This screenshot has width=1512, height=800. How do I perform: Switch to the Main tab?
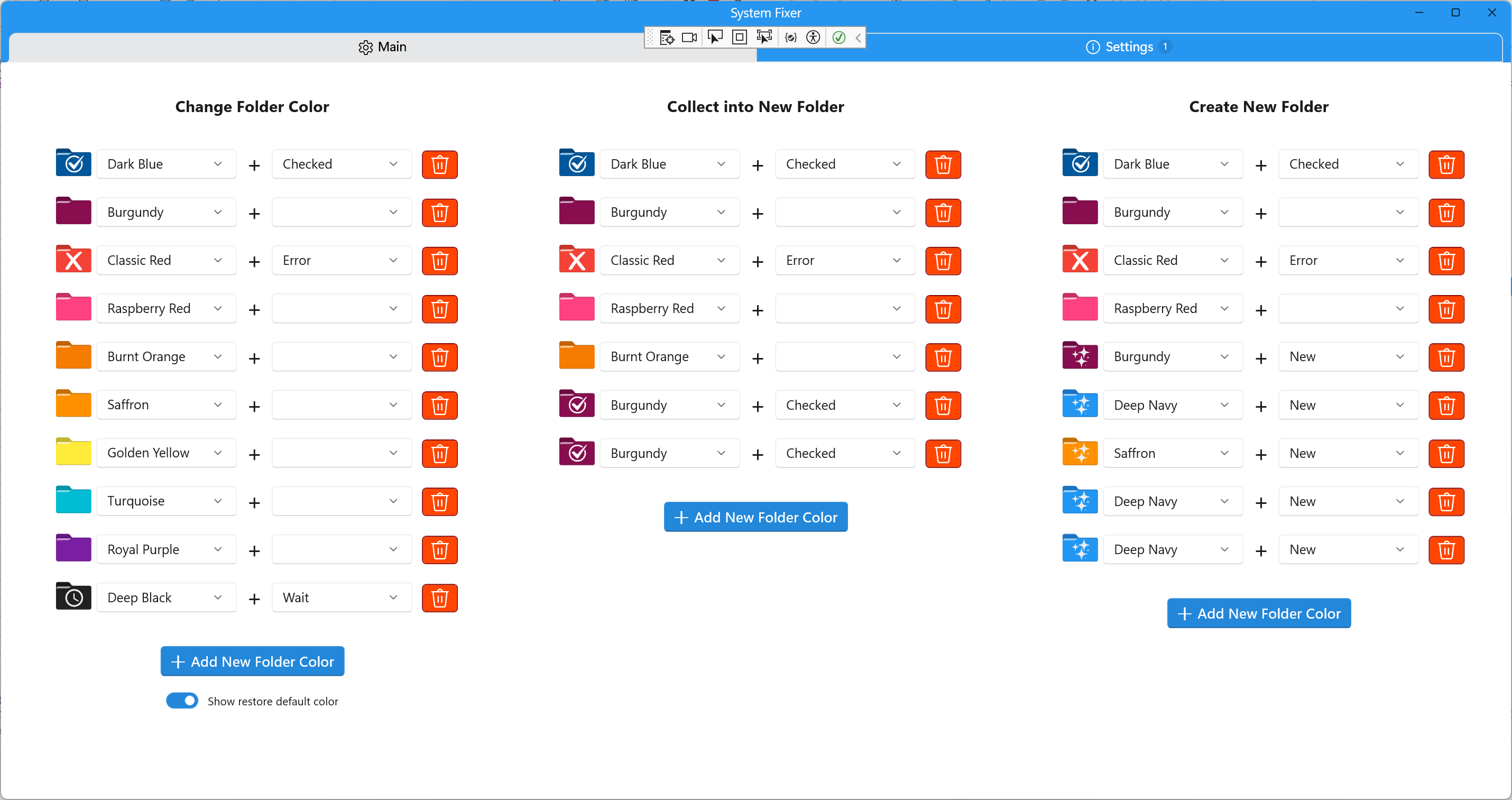coord(382,47)
